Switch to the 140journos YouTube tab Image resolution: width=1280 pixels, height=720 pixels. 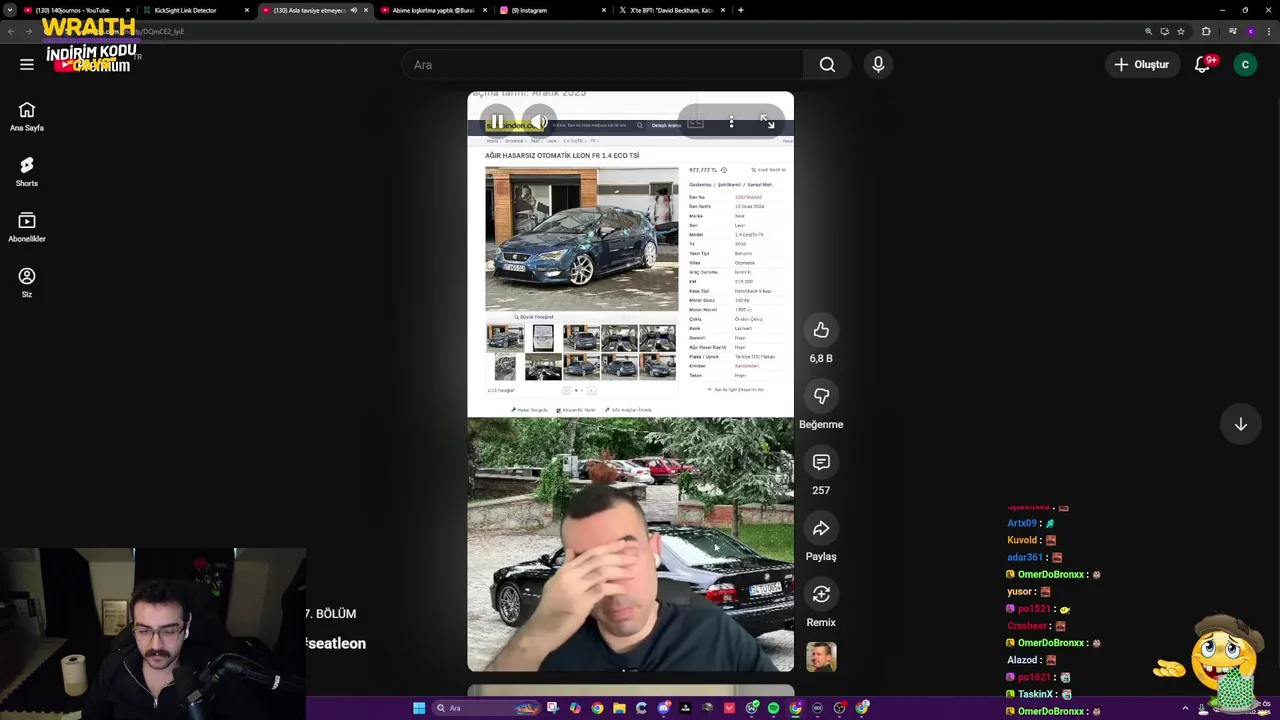(75, 10)
